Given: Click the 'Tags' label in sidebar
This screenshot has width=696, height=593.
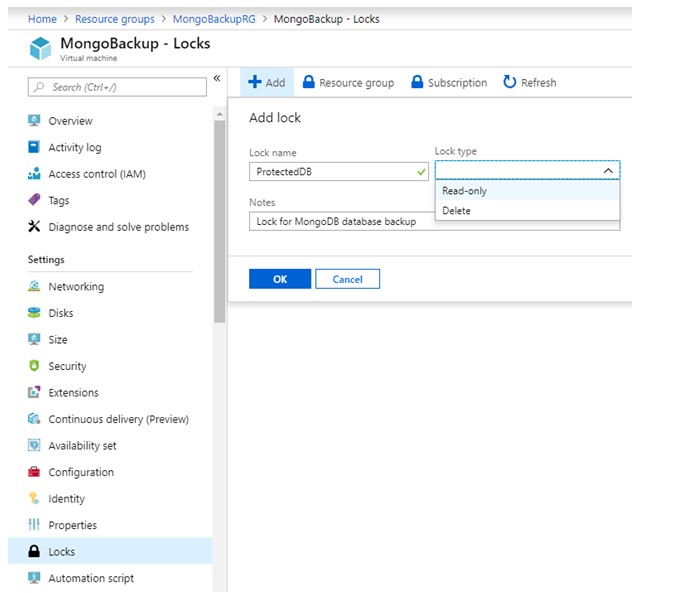Looking at the screenshot, I should [x=59, y=201].
